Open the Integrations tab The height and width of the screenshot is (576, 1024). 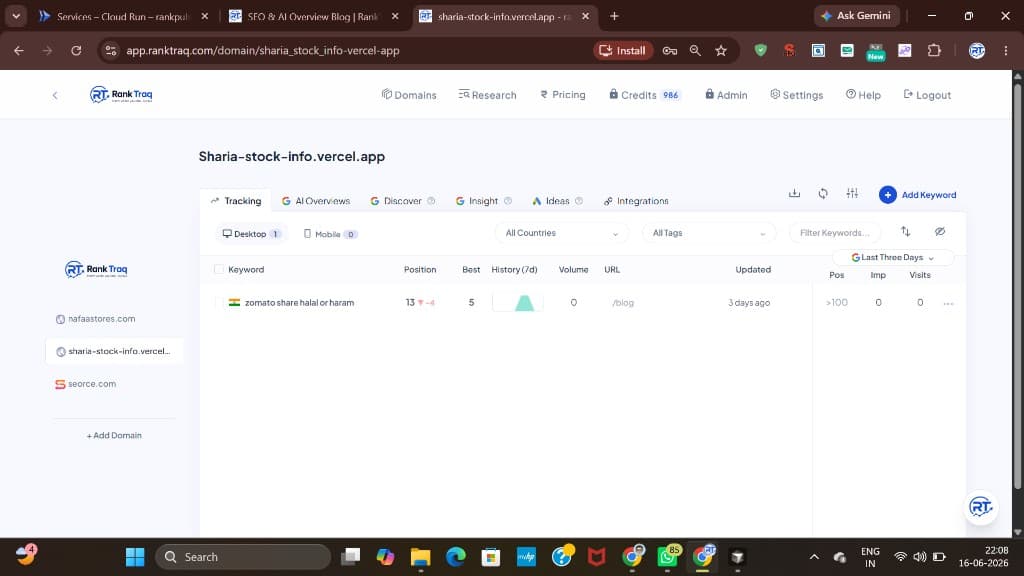click(636, 200)
